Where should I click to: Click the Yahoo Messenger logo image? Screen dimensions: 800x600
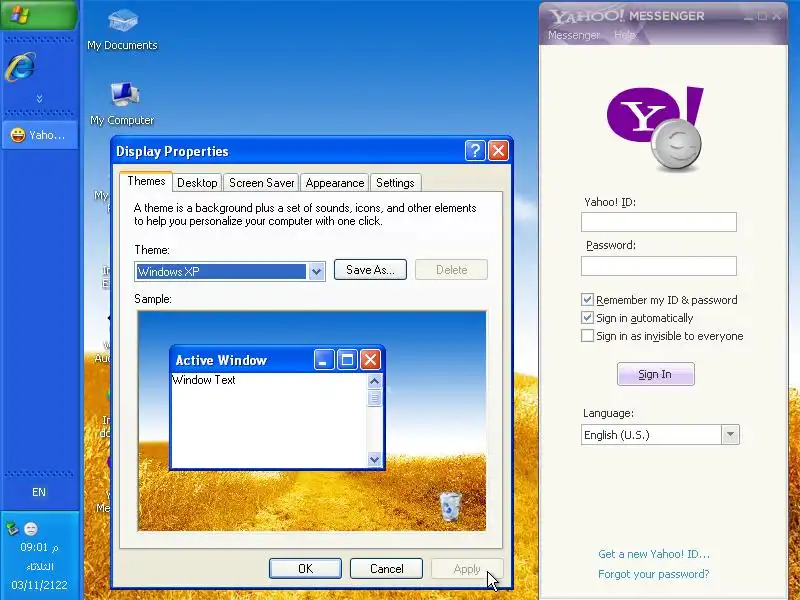(655, 129)
